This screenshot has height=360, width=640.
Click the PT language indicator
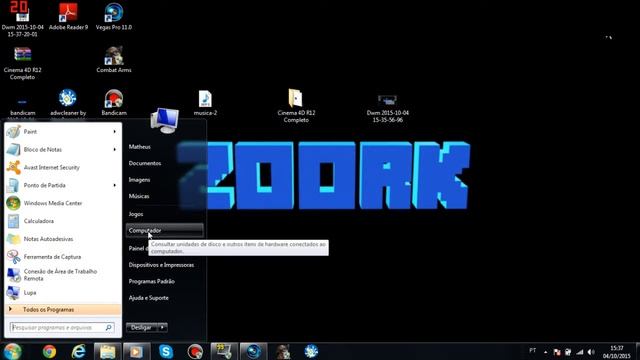533,351
